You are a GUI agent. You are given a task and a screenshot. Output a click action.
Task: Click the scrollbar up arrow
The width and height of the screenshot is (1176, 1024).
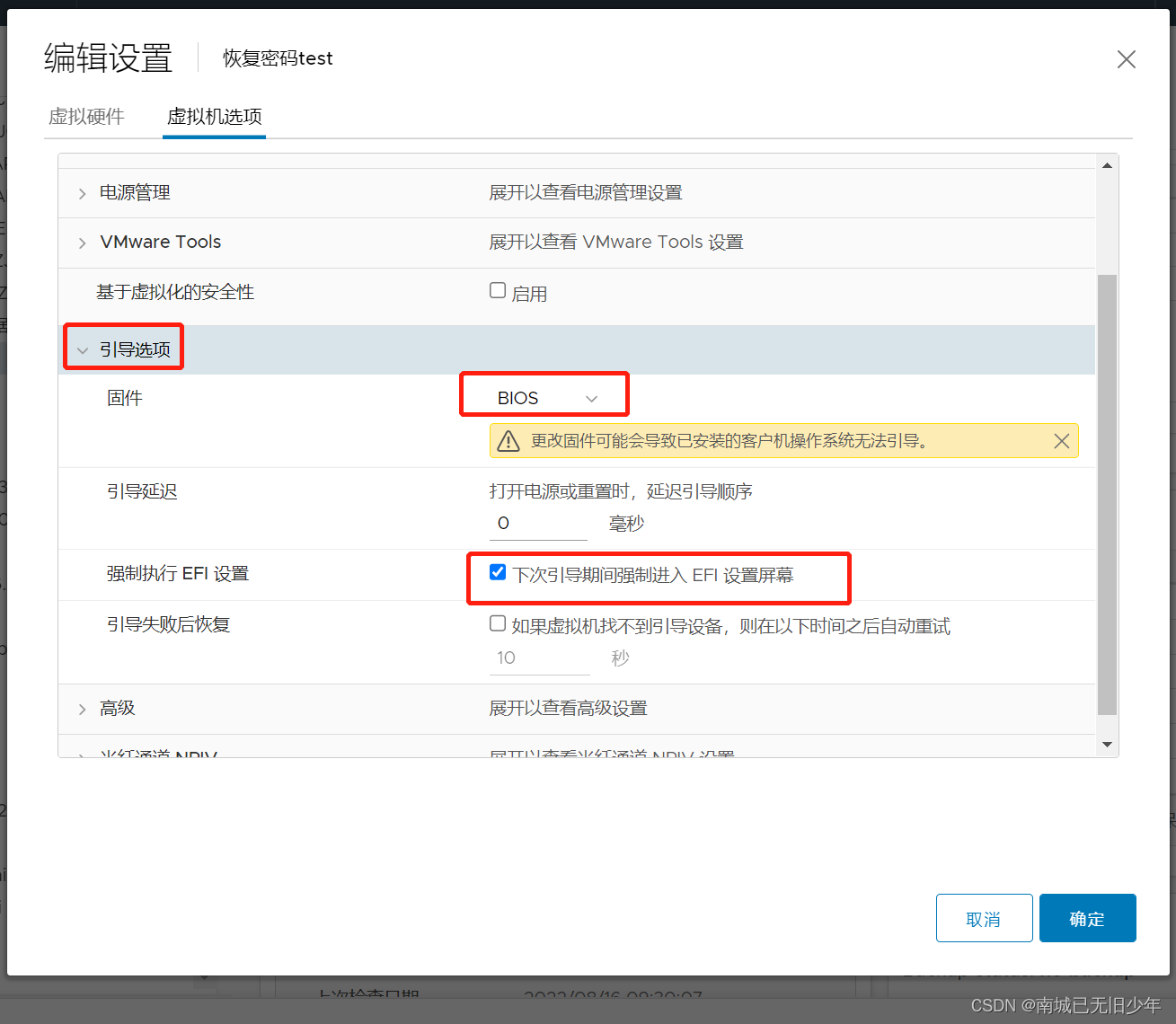1107,165
